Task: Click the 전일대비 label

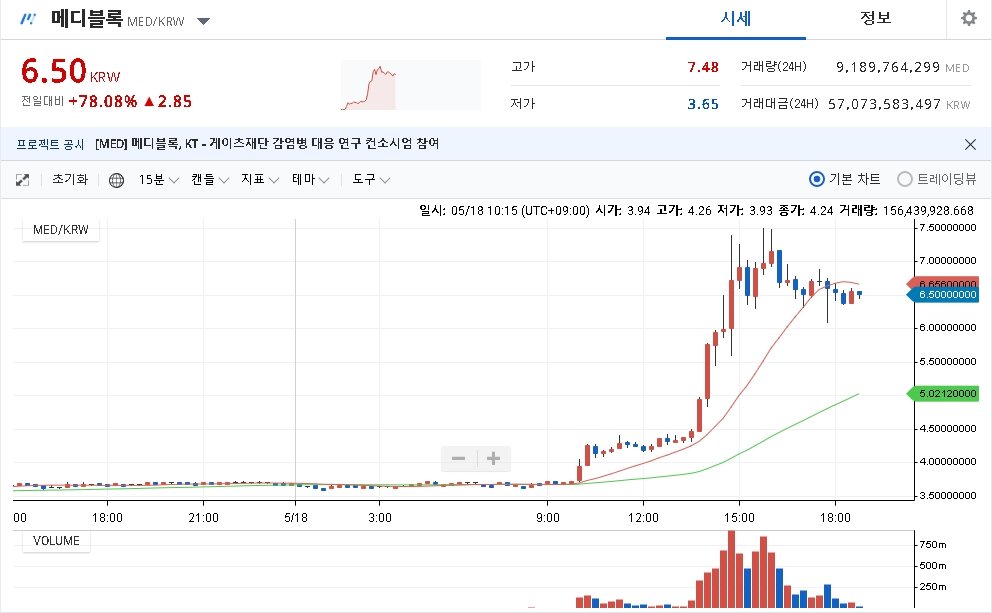Action: [42, 101]
